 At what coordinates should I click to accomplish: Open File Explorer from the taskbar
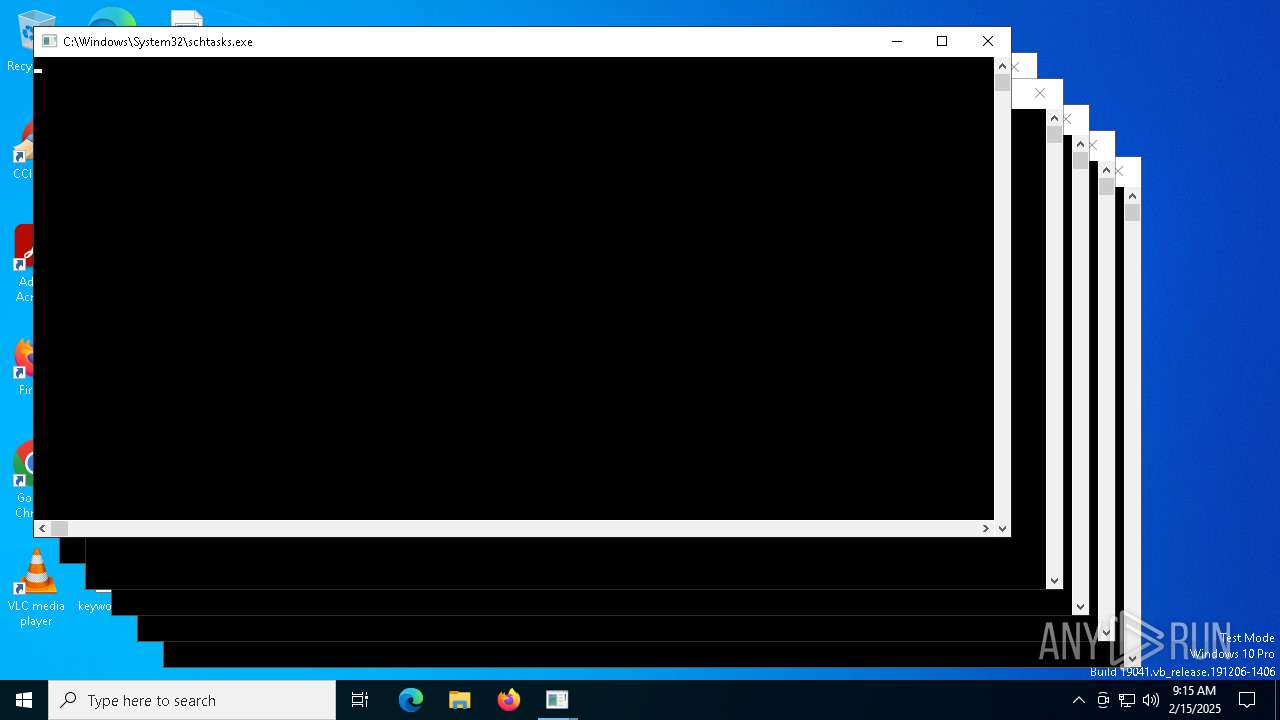click(x=460, y=700)
